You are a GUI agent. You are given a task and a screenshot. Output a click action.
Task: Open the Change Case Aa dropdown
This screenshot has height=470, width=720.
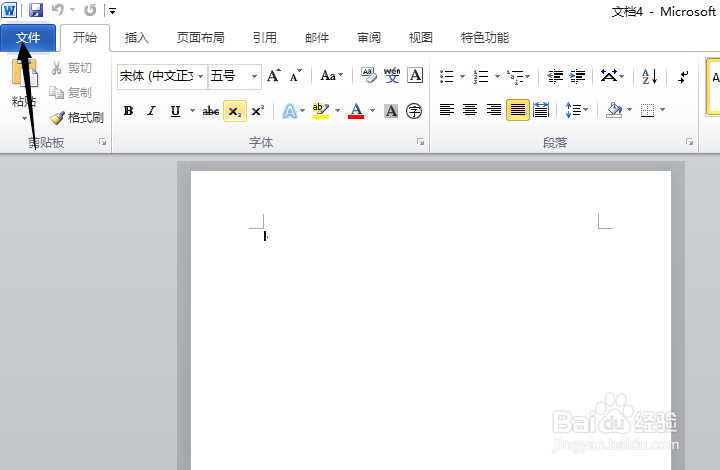pyautogui.click(x=332, y=75)
